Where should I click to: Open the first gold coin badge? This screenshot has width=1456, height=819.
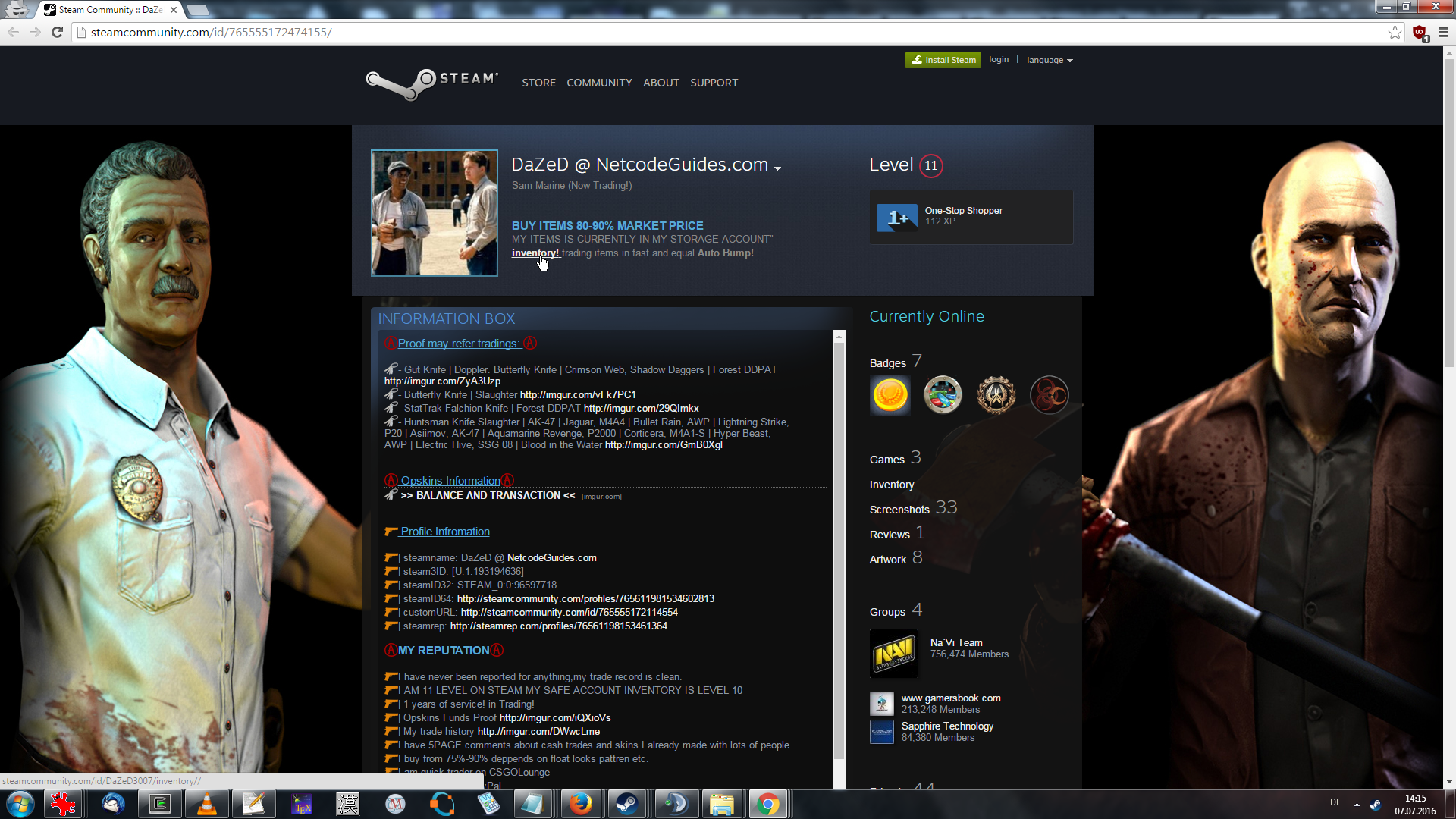pos(890,395)
